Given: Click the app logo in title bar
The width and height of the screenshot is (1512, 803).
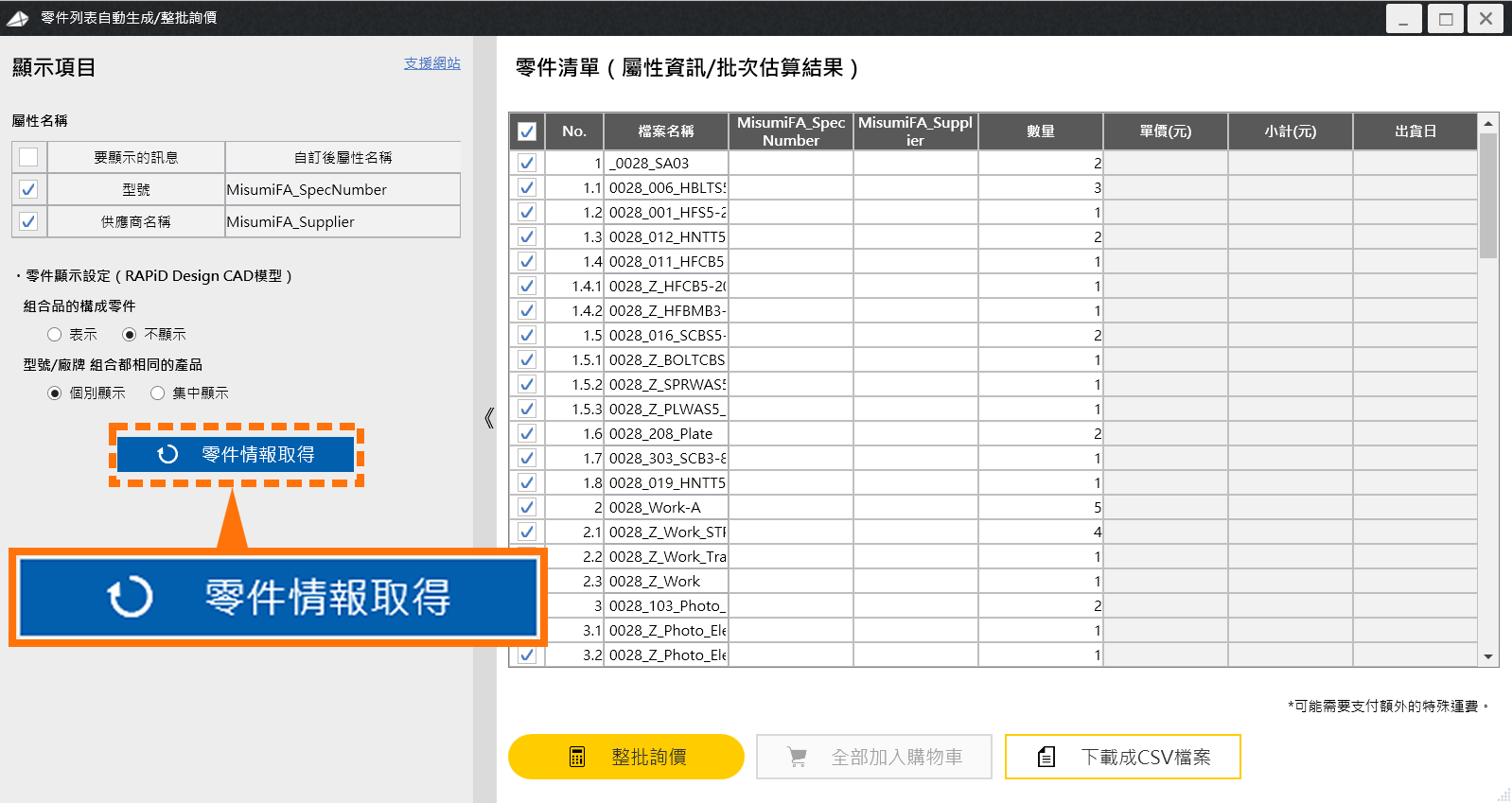Looking at the screenshot, I should (x=18, y=18).
